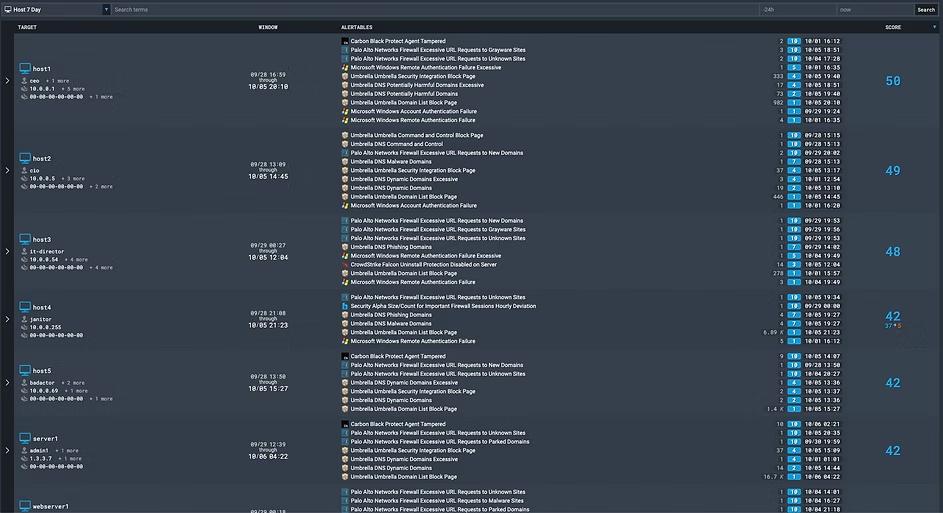Viewport: 943px width, 513px height.
Task: Click the CrowdStrike Falcon alert icon in host3
Action: click(x=345, y=264)
